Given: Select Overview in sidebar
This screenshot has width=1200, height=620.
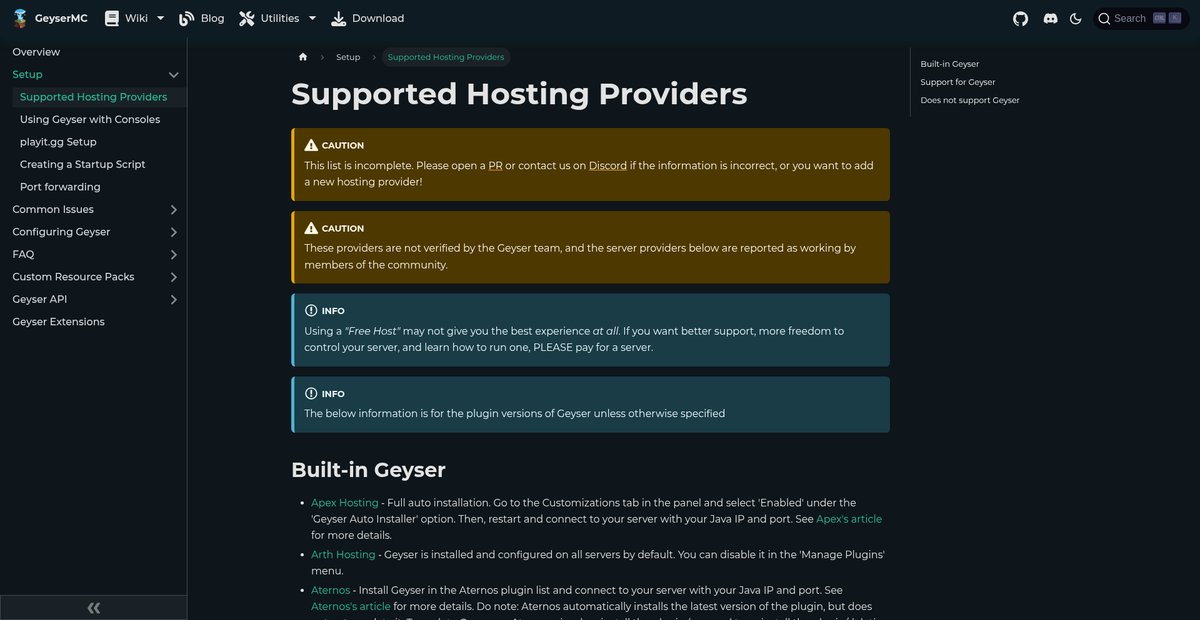Looking at the screenshot, I should [x=36, y=52].
